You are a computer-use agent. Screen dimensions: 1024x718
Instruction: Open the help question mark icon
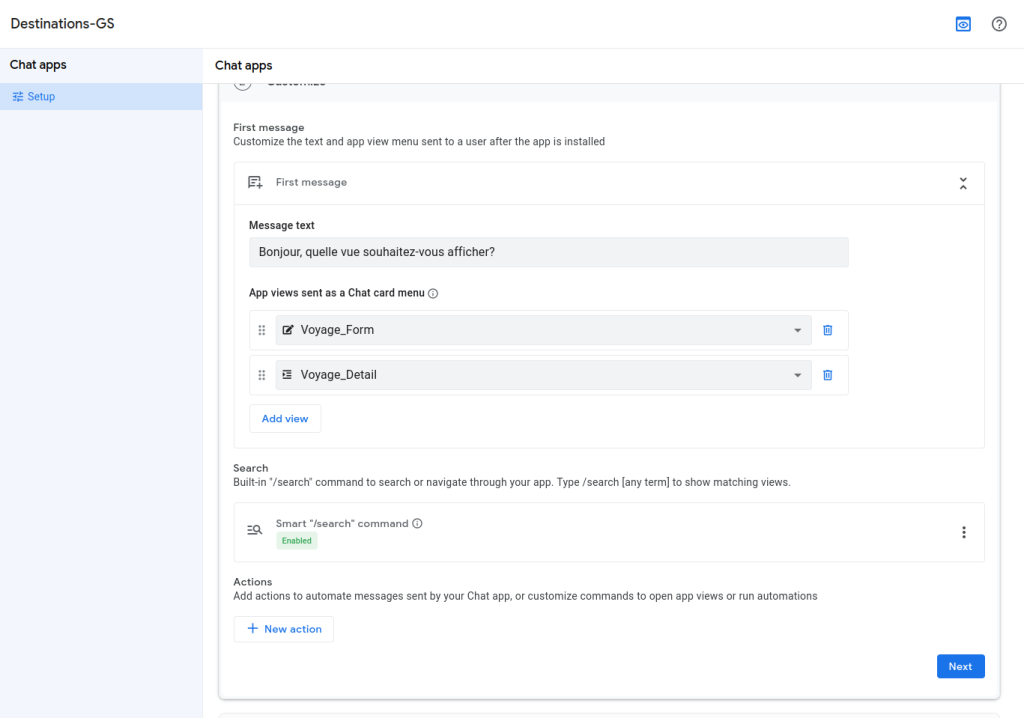click(x=999, y=24)
